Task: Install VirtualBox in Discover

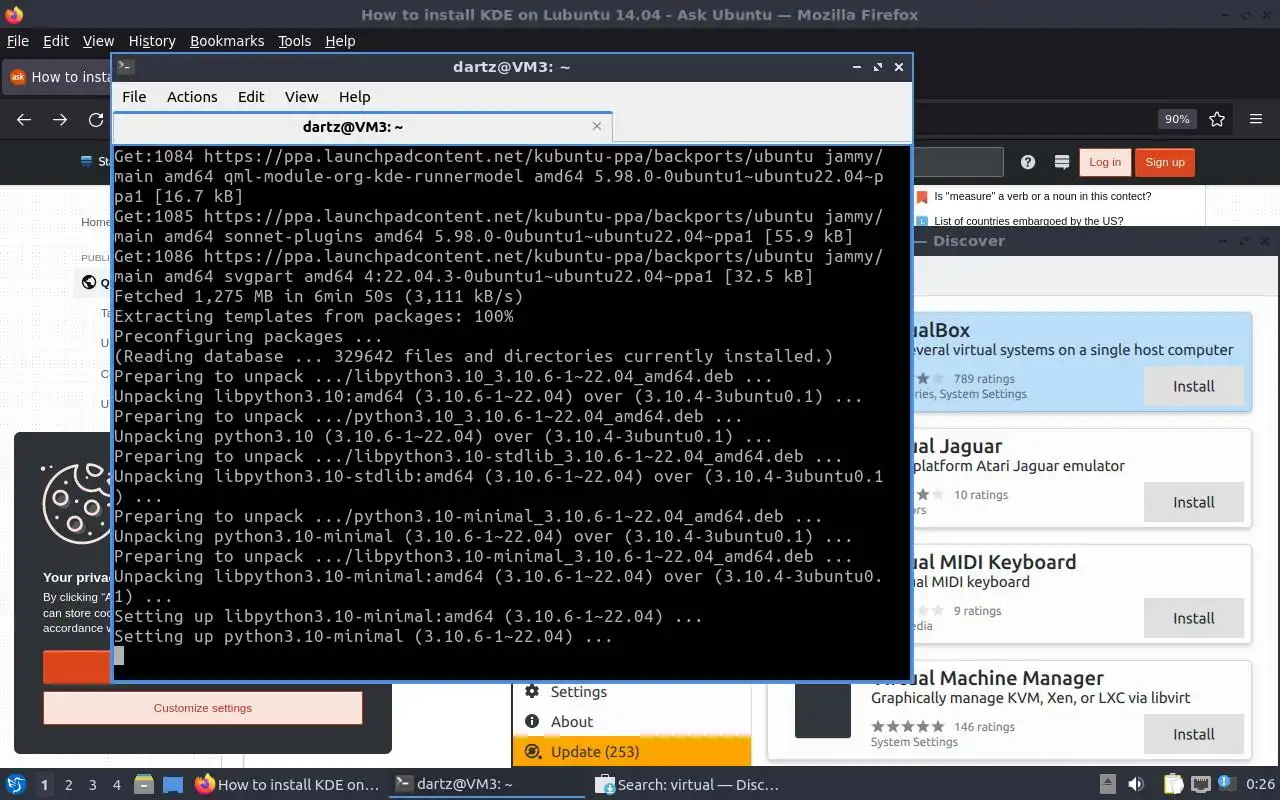Action: pos(1193,386)
